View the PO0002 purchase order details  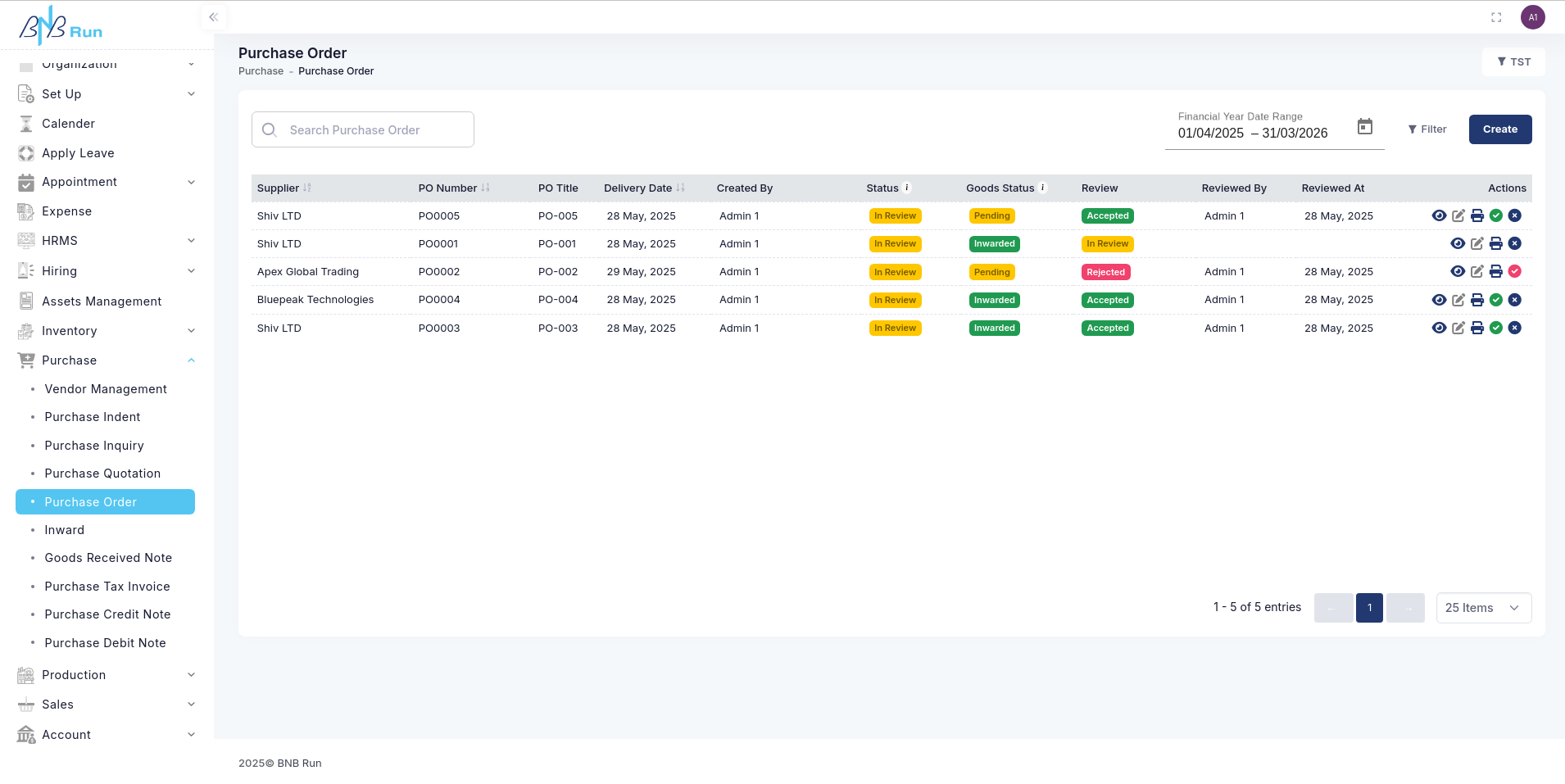[1458, 271]
